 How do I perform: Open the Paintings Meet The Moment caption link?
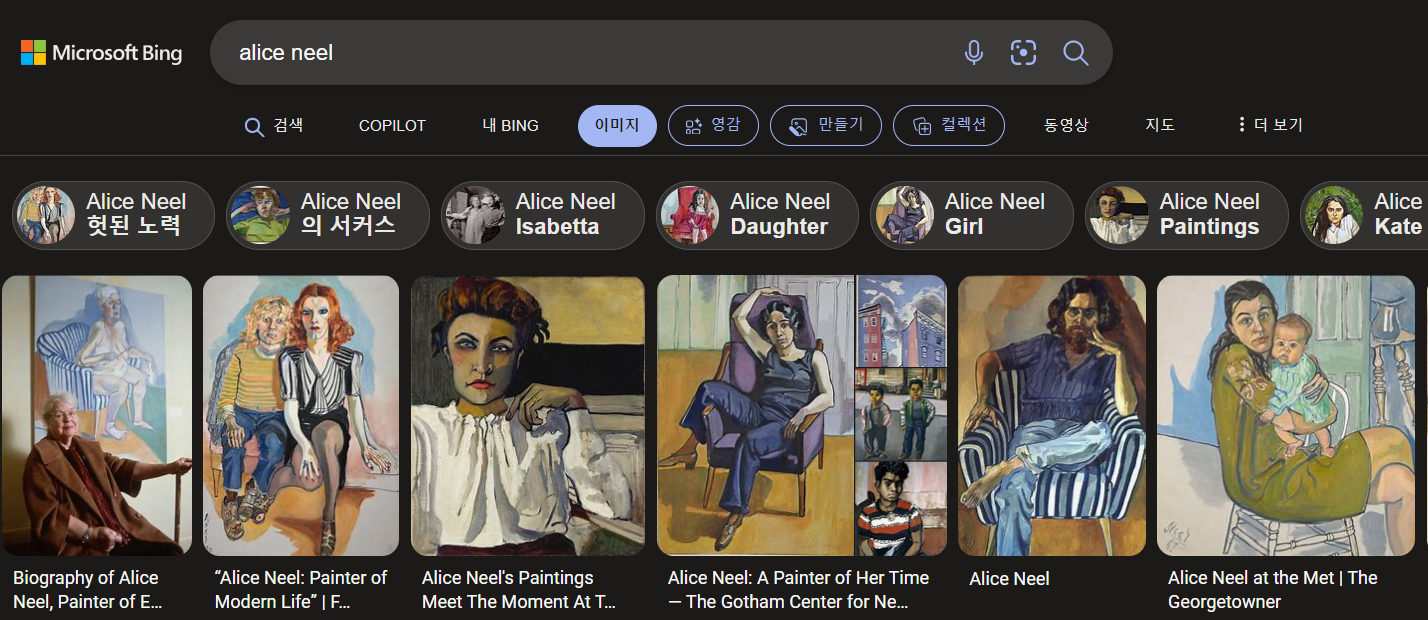tap(519, 590)
